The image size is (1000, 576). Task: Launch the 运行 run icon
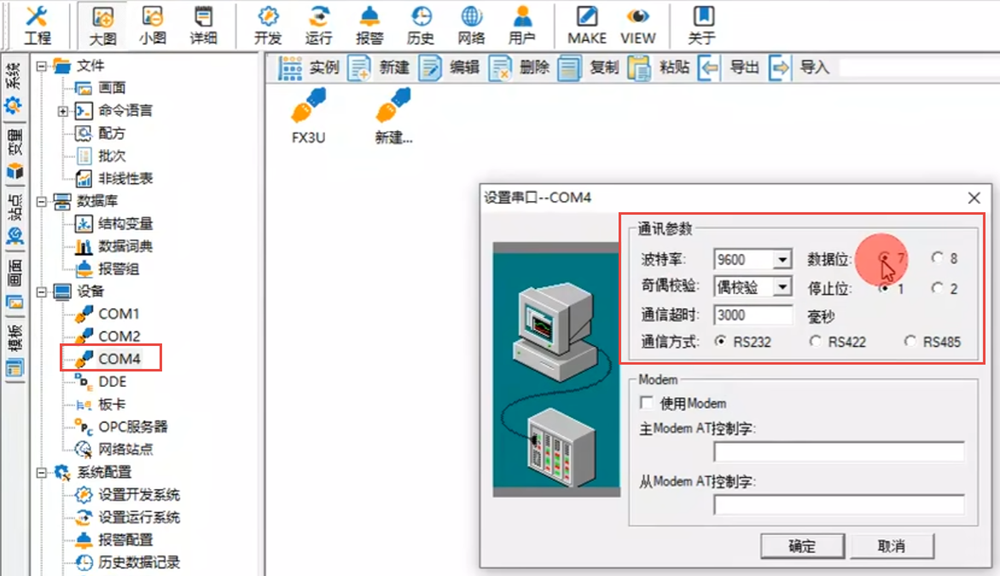pos(318,26)
